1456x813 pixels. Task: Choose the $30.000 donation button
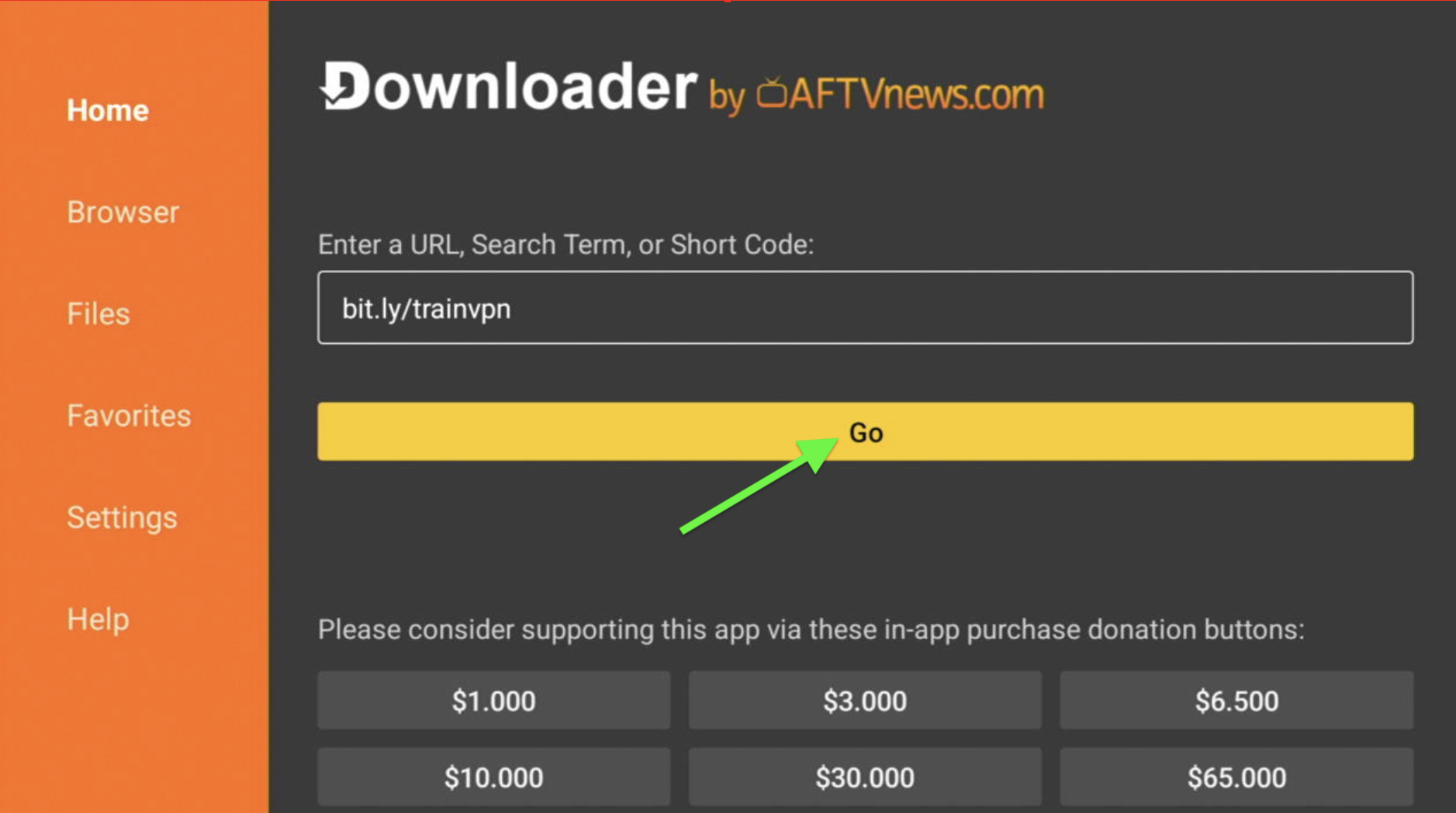(x=865, y=777)
